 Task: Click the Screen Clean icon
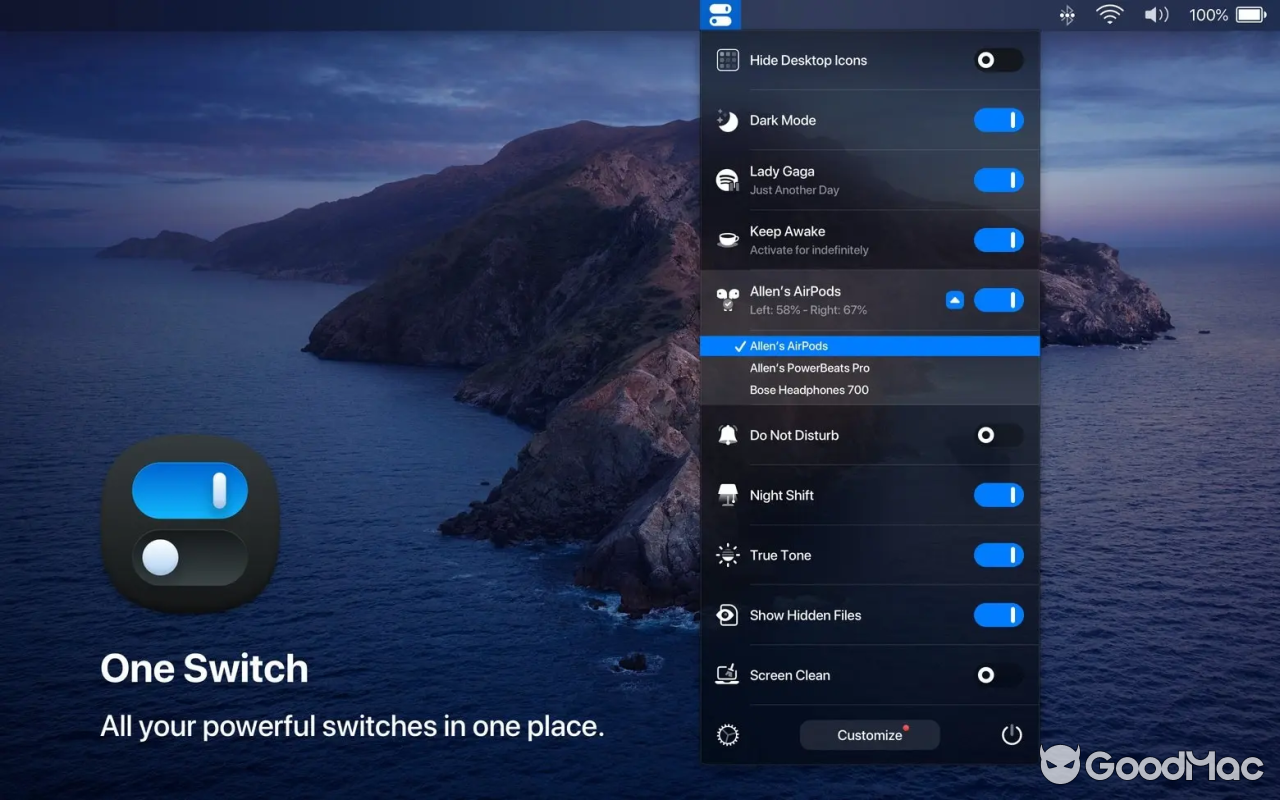pos(728,675)
